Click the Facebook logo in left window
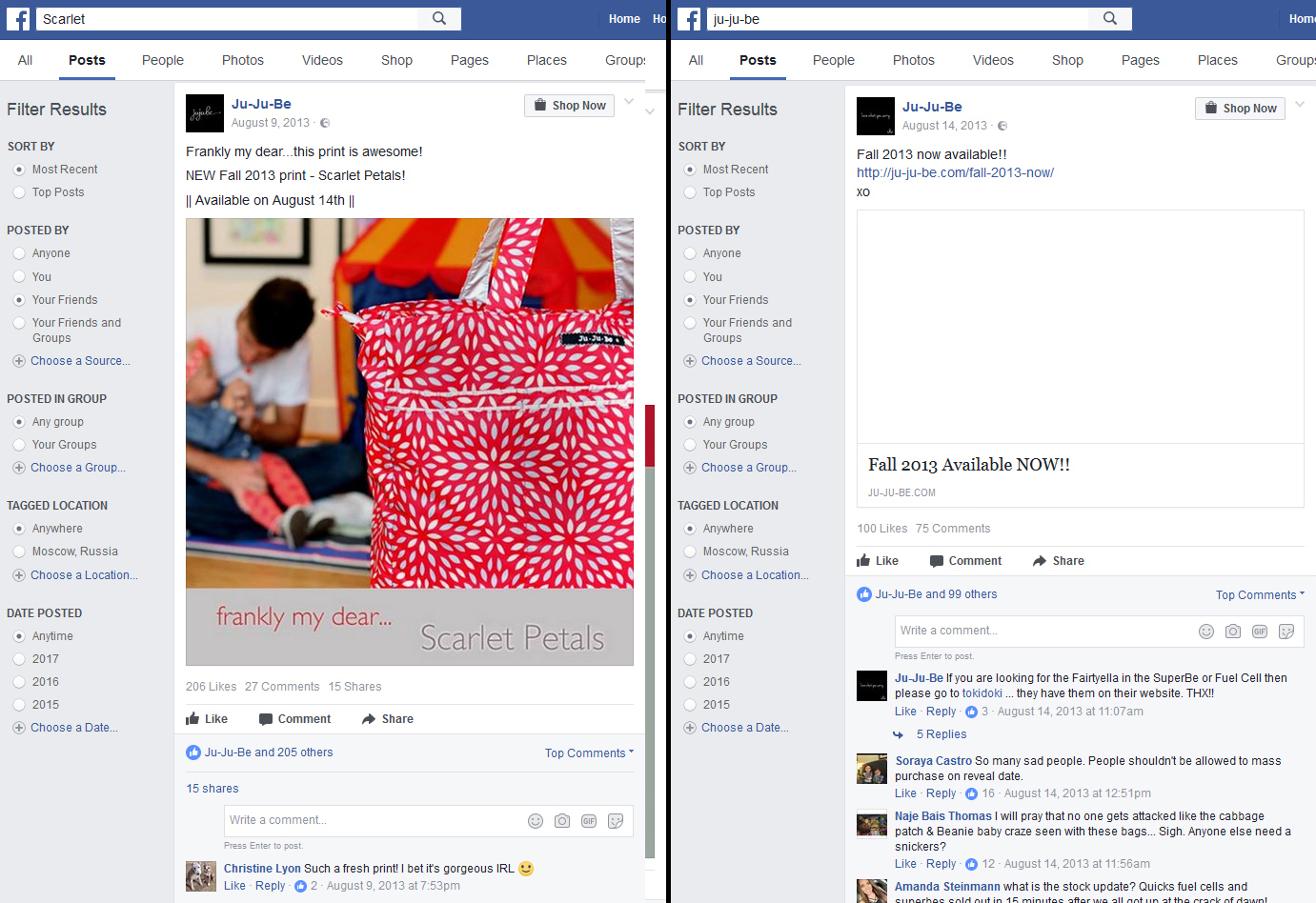1316x903 pixels. [x=17, y=19]
